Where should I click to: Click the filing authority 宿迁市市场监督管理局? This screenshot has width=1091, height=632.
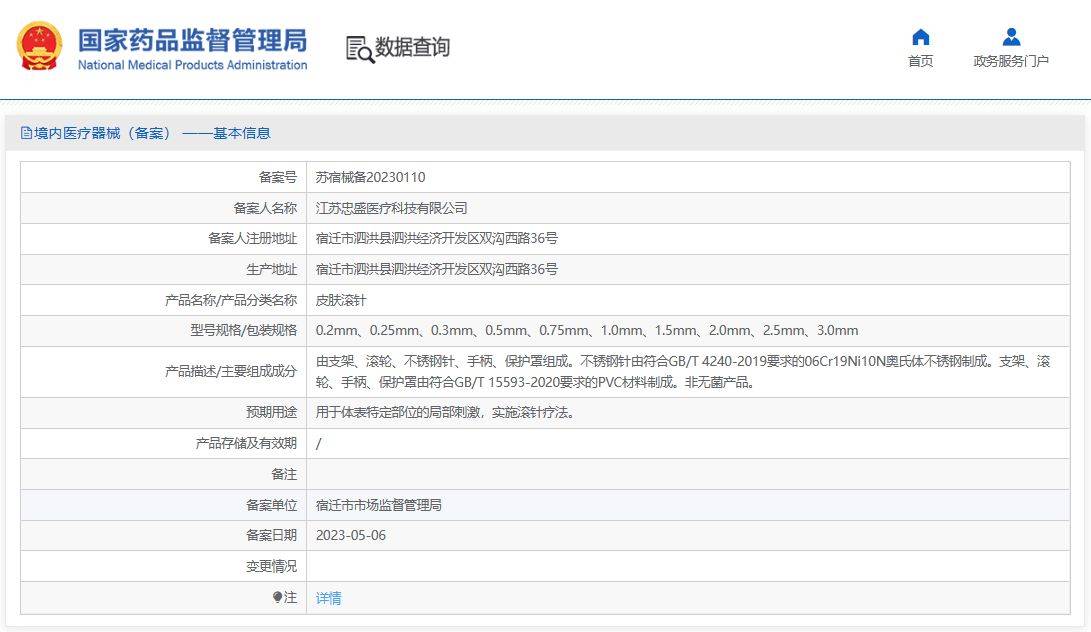click(378, 505)
